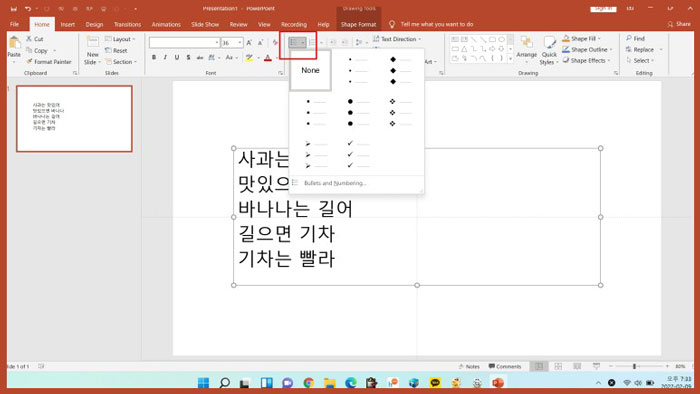700x394 pixels.
Task: Toggle Underline formatting
Action: (177, 58)
